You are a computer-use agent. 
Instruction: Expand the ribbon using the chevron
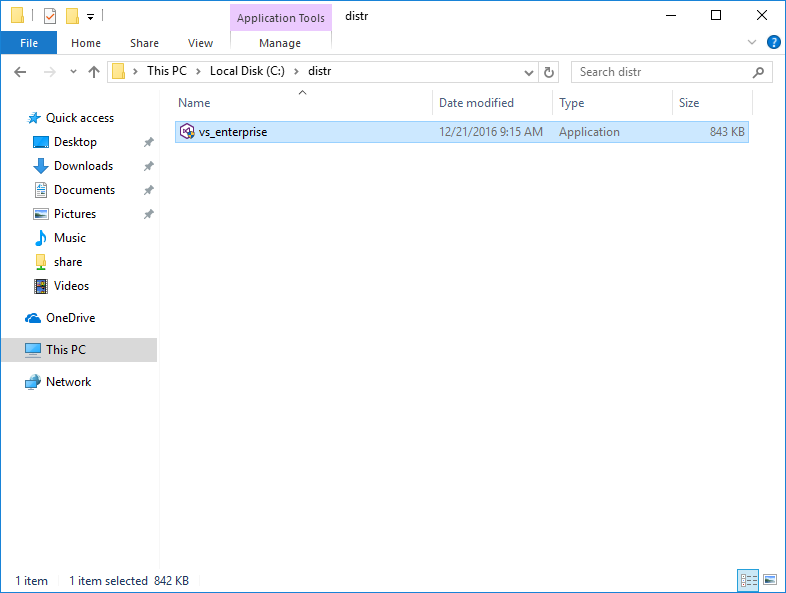coord(751,42)
